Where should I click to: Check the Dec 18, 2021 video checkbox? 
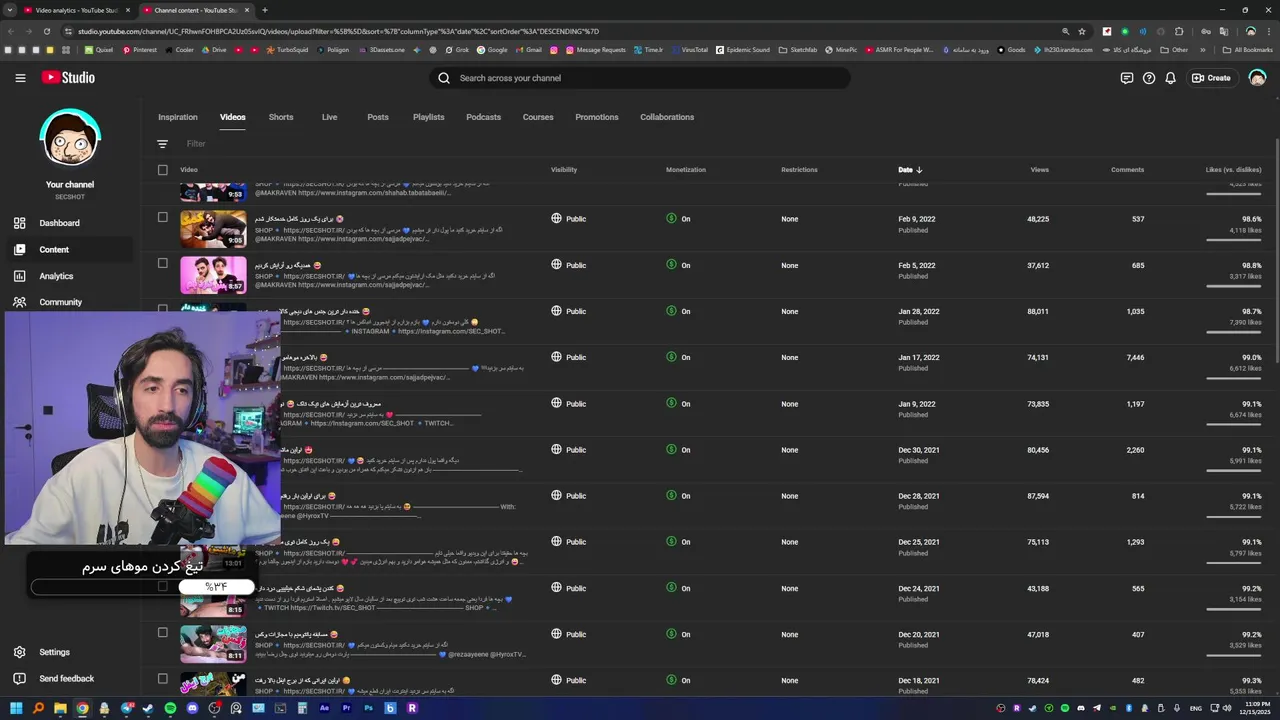tap(163, 678)
